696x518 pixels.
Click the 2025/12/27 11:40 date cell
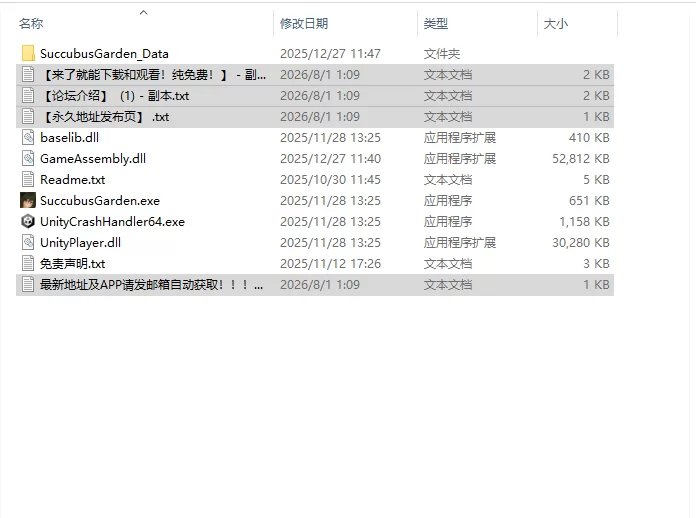(x=330, y=158)
